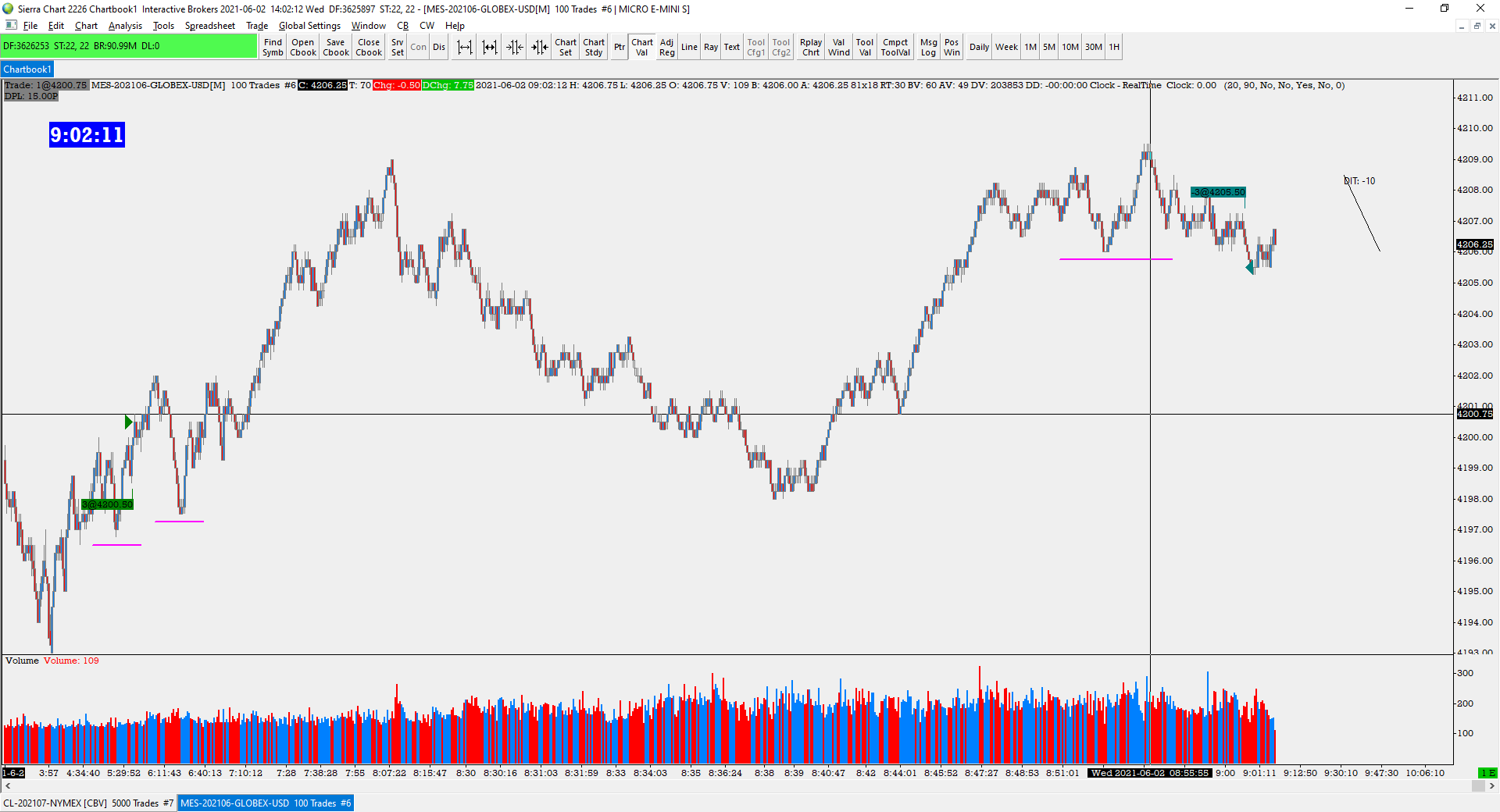This screenshot has height=812, width=1500.
Task: Click the scroll right arrow of chart scrollbar
Action: click(1492, 786)
